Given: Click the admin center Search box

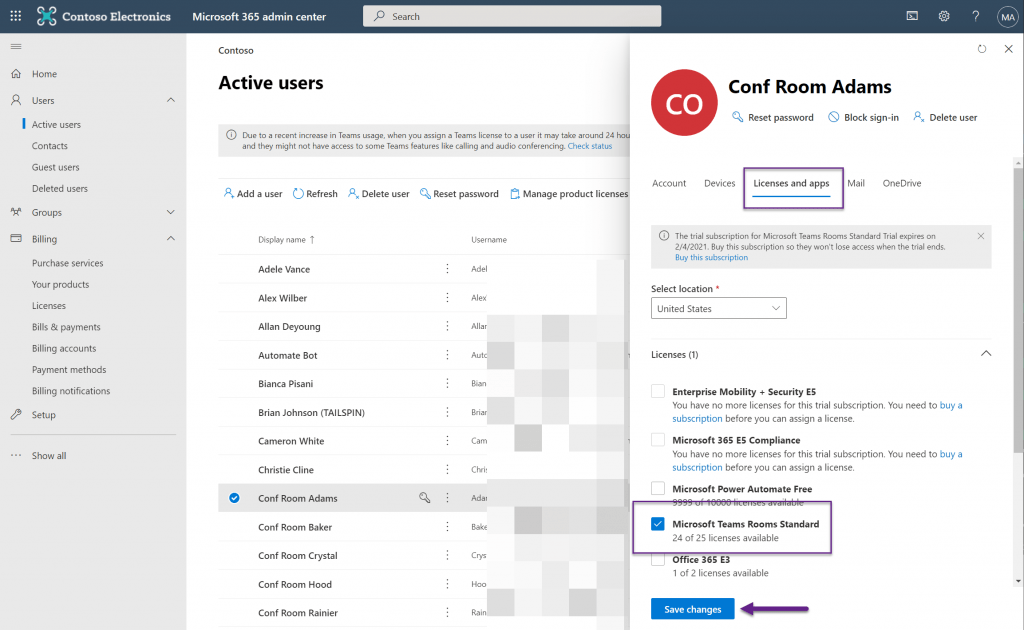Looking at the screenshot, I should click(x=512, y=16).
